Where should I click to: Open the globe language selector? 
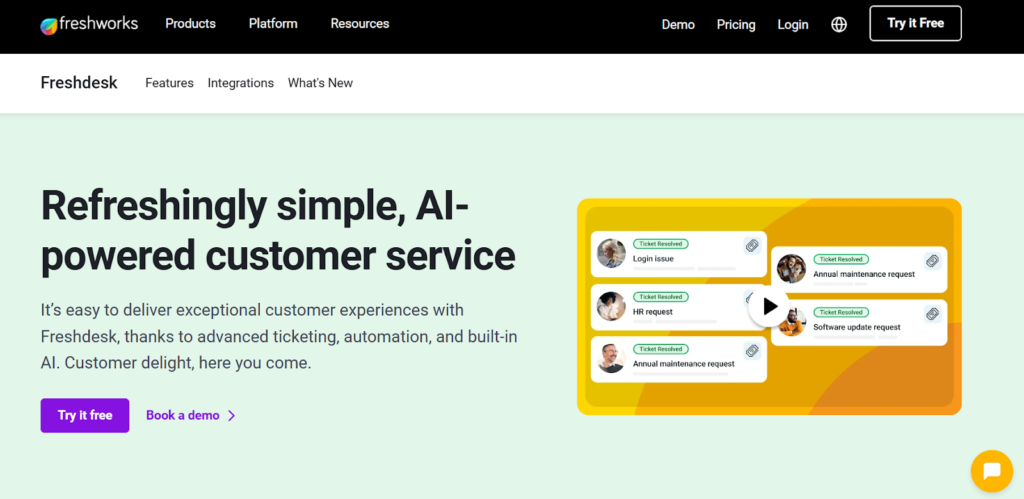click(x=839, y=24)
